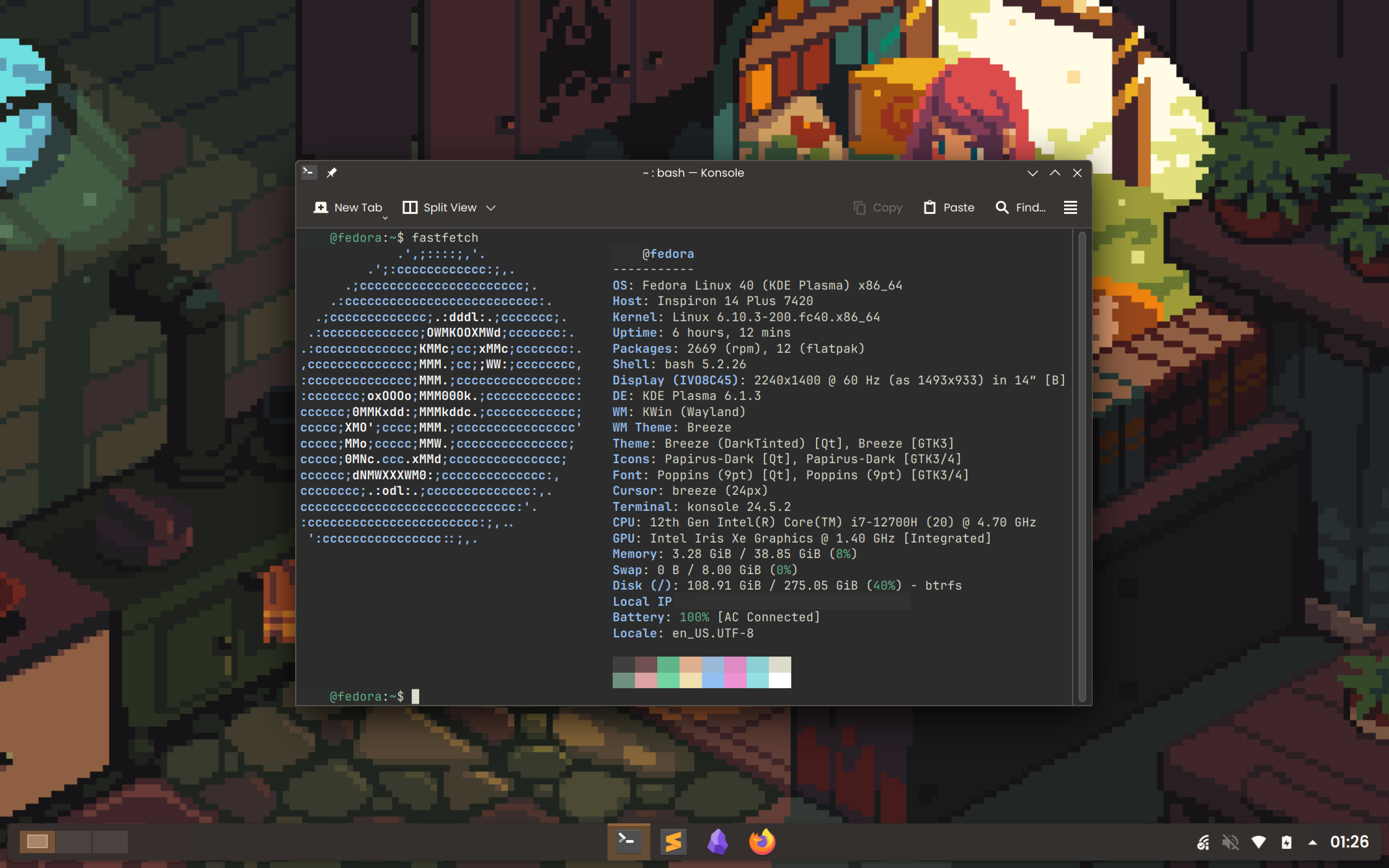Open the battery charging tray icon
The image size is (1389, 868).
pos(1286,842)
